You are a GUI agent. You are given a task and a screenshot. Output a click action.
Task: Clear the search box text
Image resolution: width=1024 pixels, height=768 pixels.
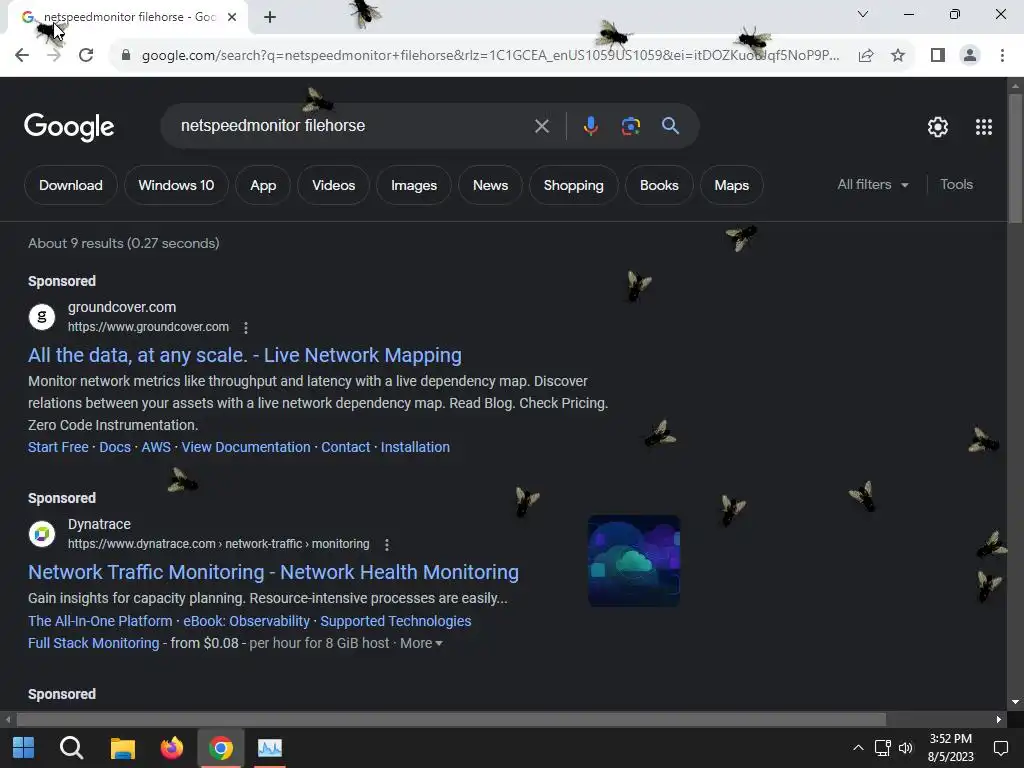click(541, 126)
